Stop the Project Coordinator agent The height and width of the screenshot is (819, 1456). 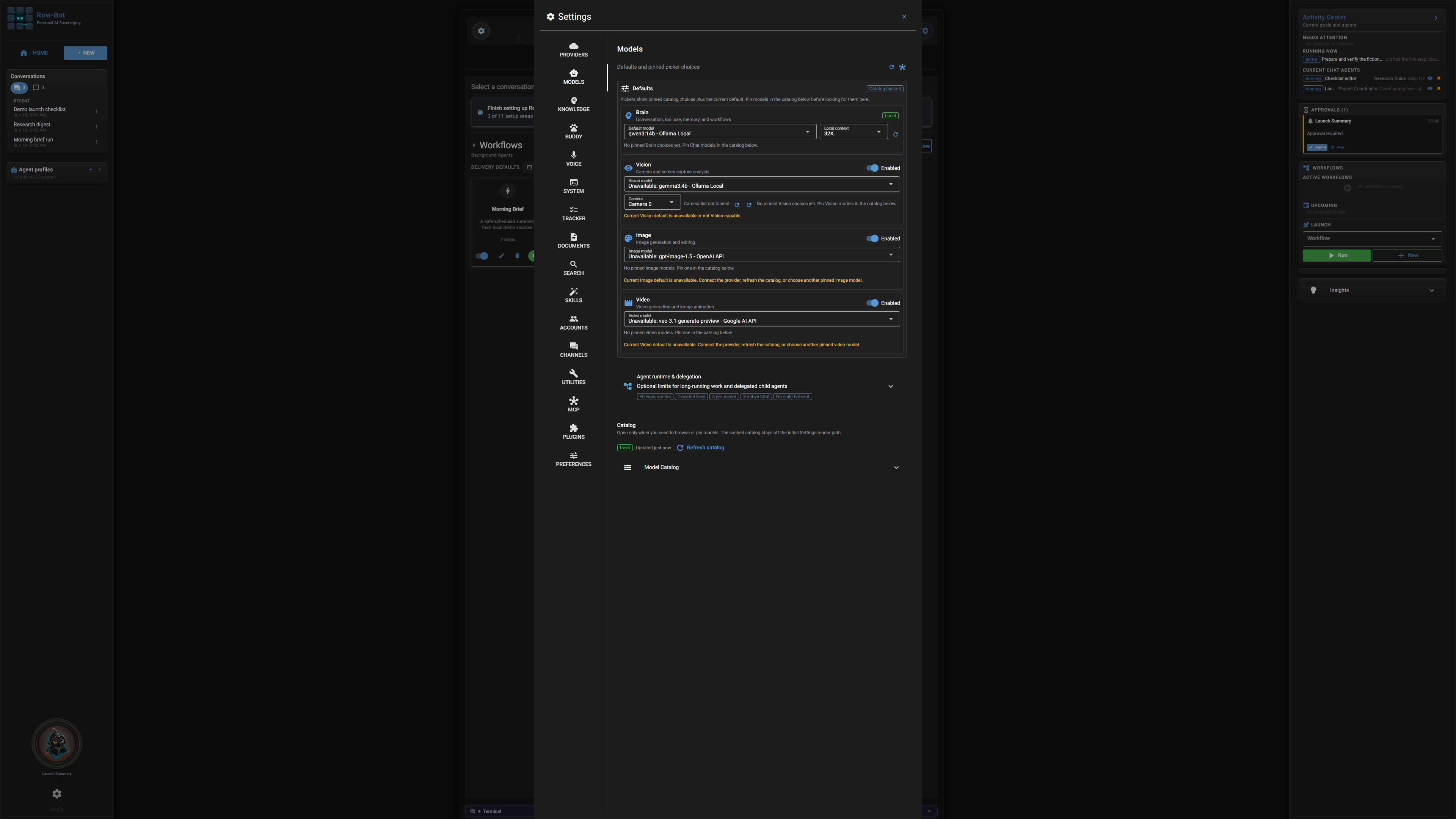pos(1439,89)
